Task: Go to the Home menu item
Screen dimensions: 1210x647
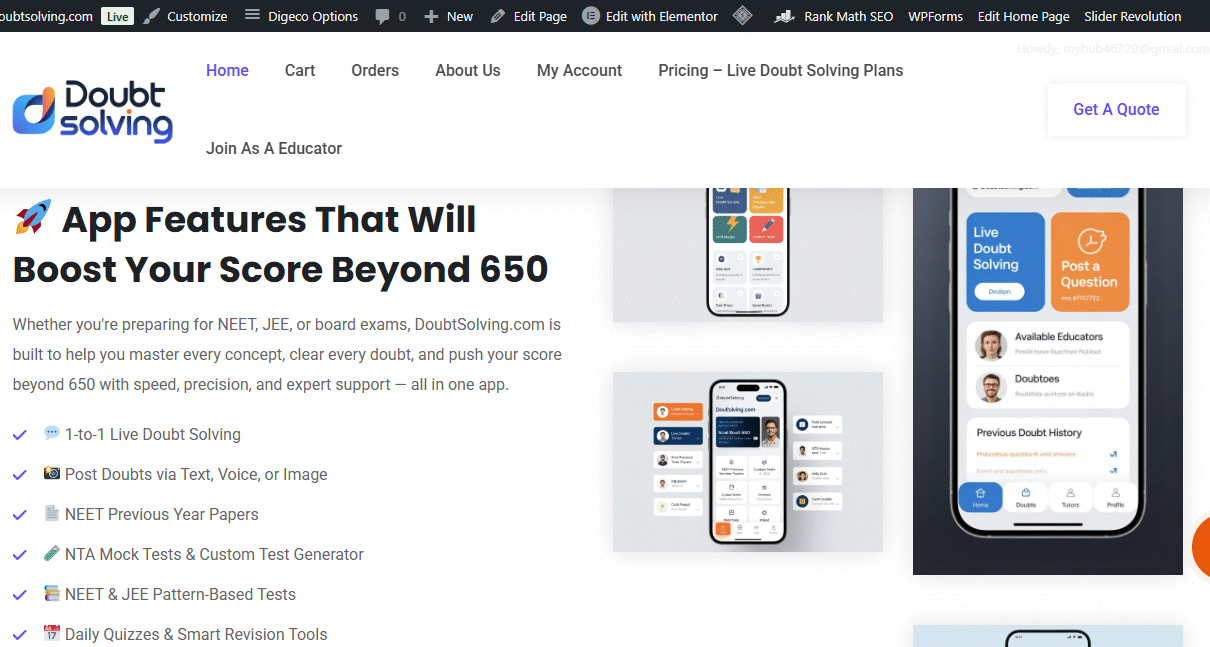Action: coord(227,70)
